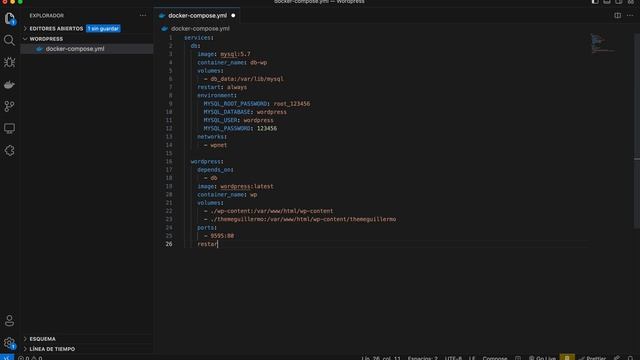Click 'wpnet' network entry
Image resolution: width=640 pixels, height=360 pixels.
tap(218, 145)
